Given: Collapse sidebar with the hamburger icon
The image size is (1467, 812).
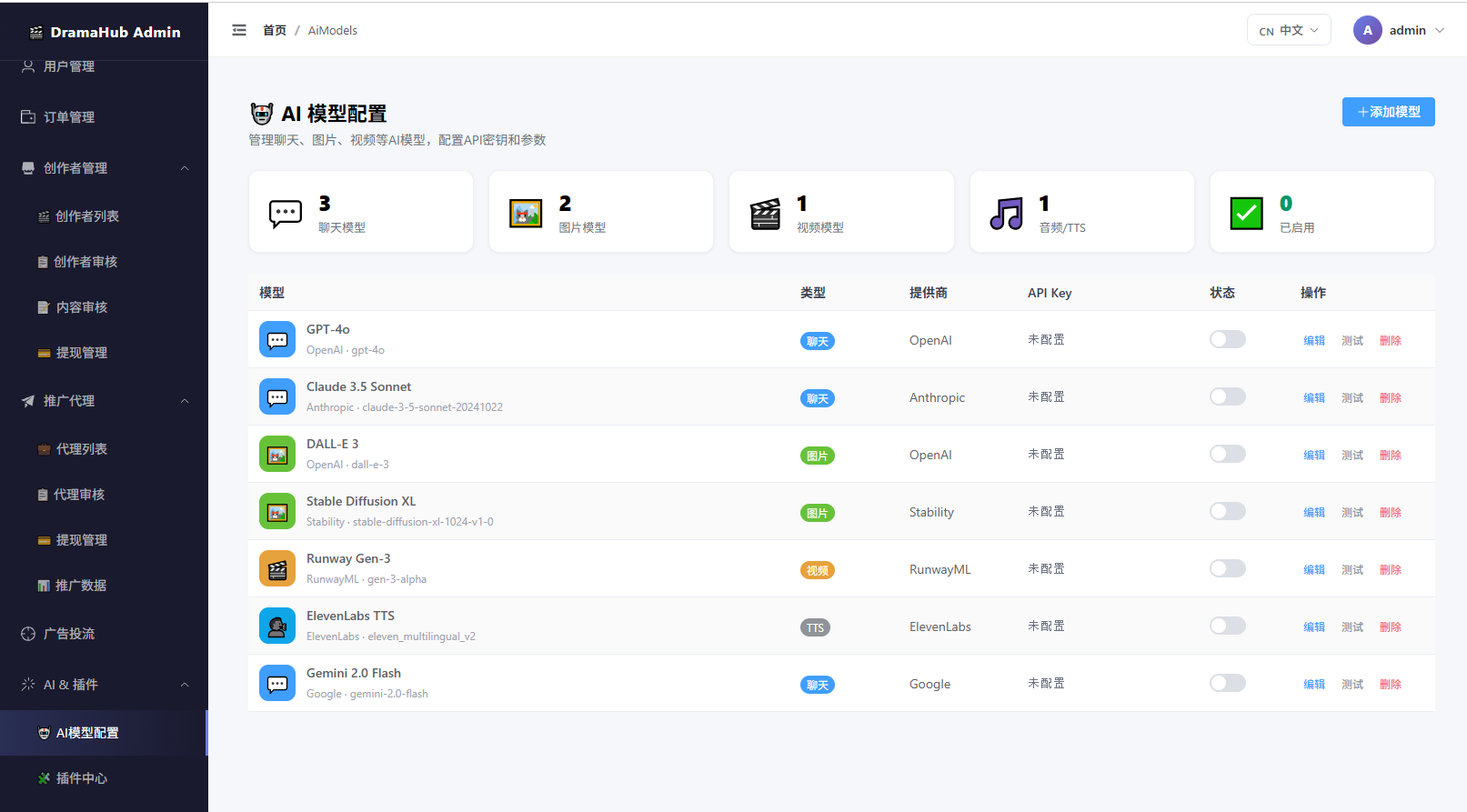Looking at the screenshot, I should click(239, 30).
